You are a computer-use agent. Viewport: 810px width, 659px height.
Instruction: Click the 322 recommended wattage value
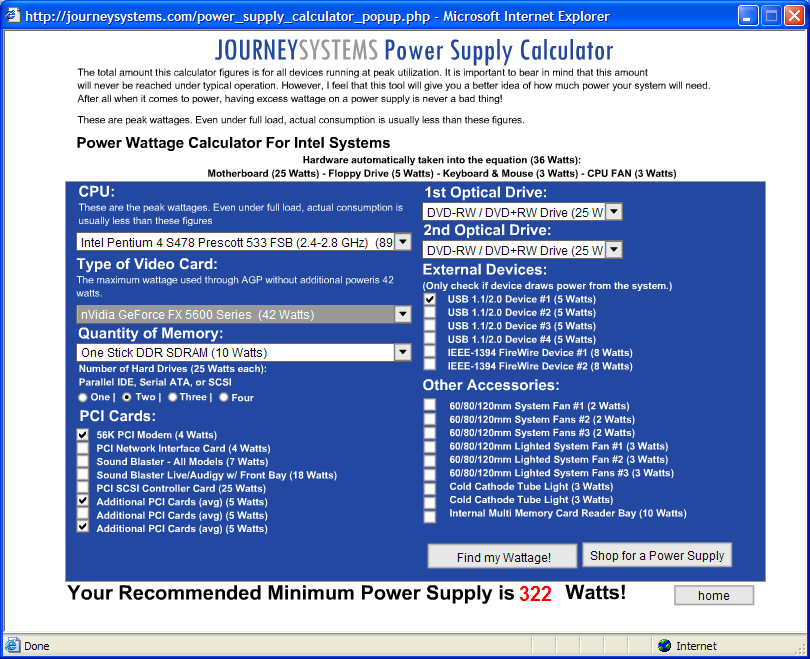(535, 593)
